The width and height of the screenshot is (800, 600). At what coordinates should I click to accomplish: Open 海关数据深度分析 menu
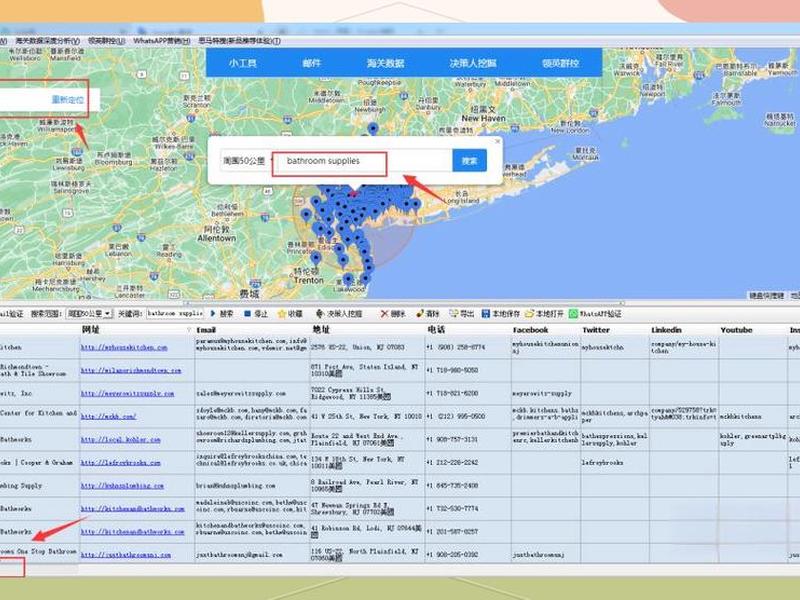pyautogui.click(x=47, y=41)
